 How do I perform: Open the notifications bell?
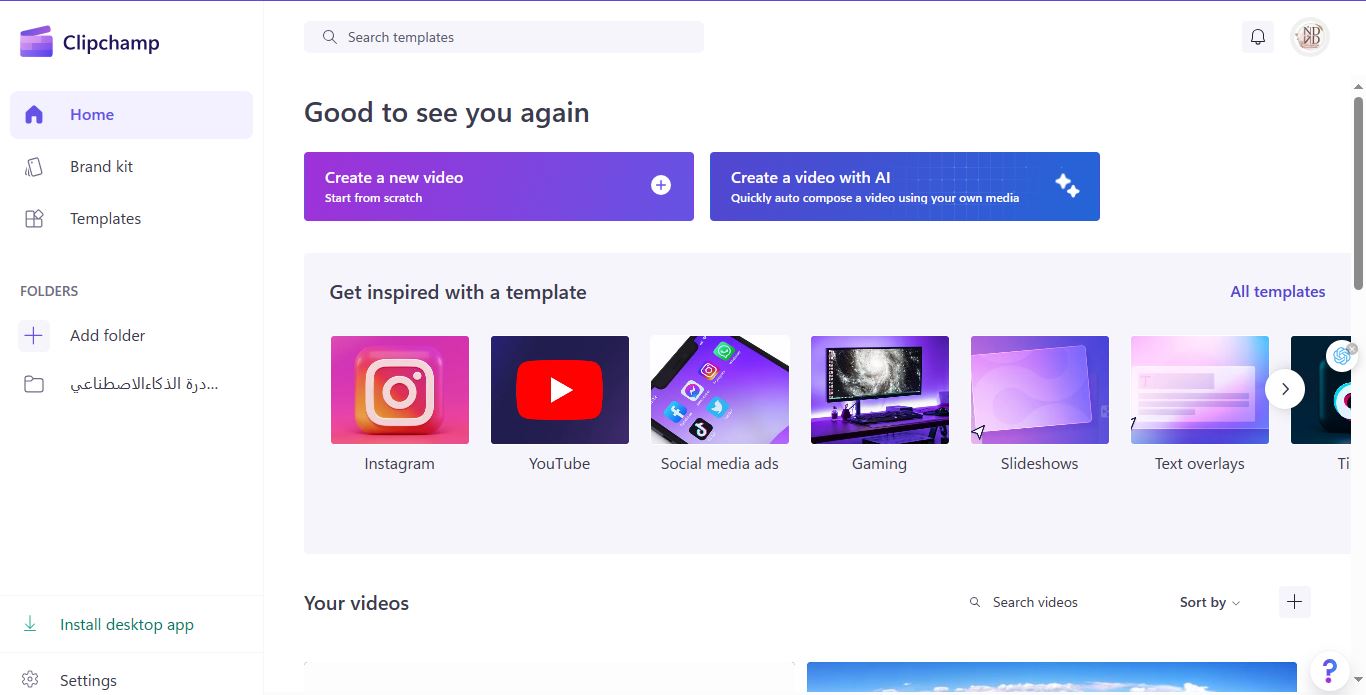(x=1258, y=37)
